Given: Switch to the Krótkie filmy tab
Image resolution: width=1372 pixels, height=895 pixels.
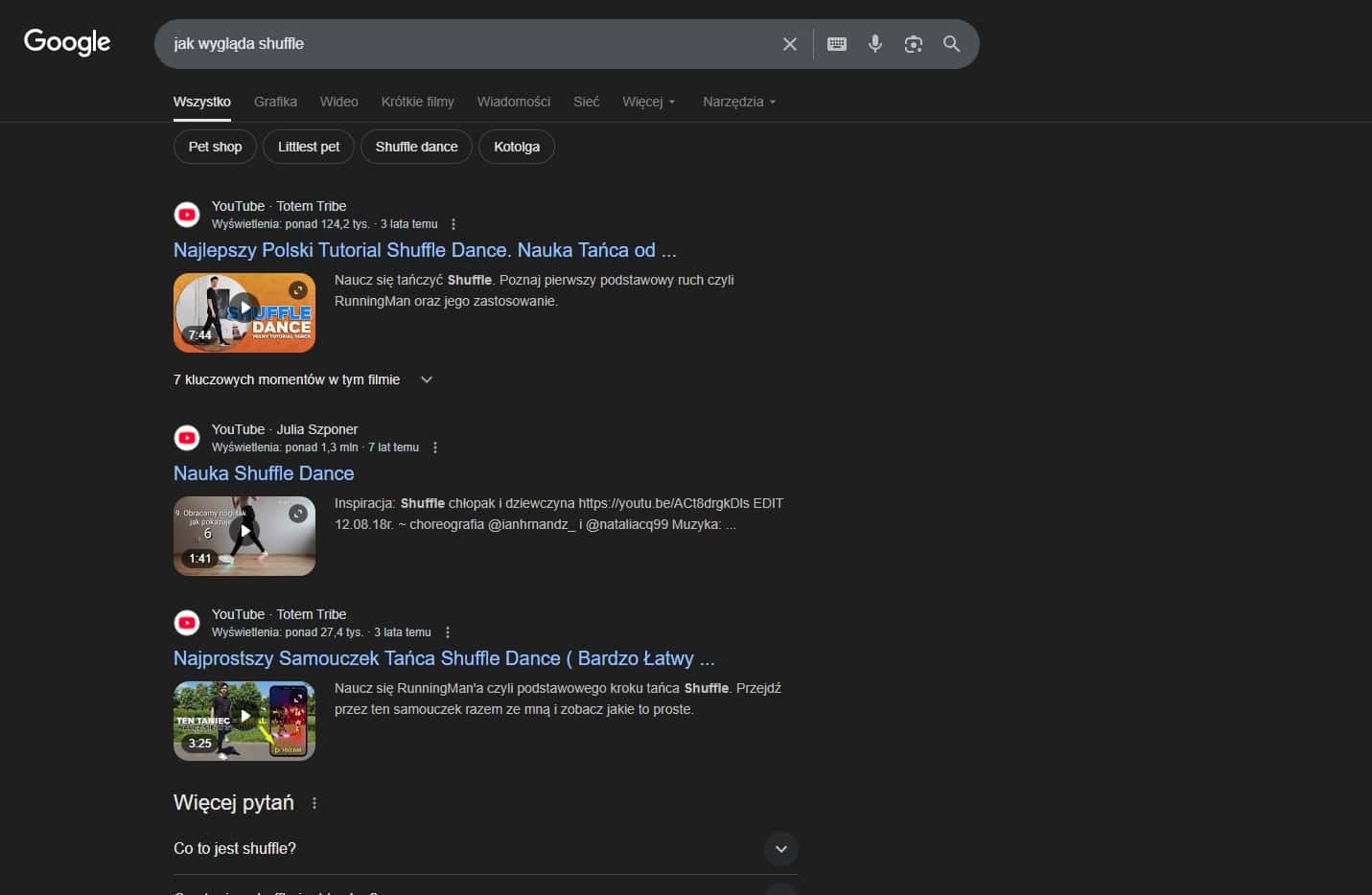Looking at the screenshot, I should pos(417,102).
